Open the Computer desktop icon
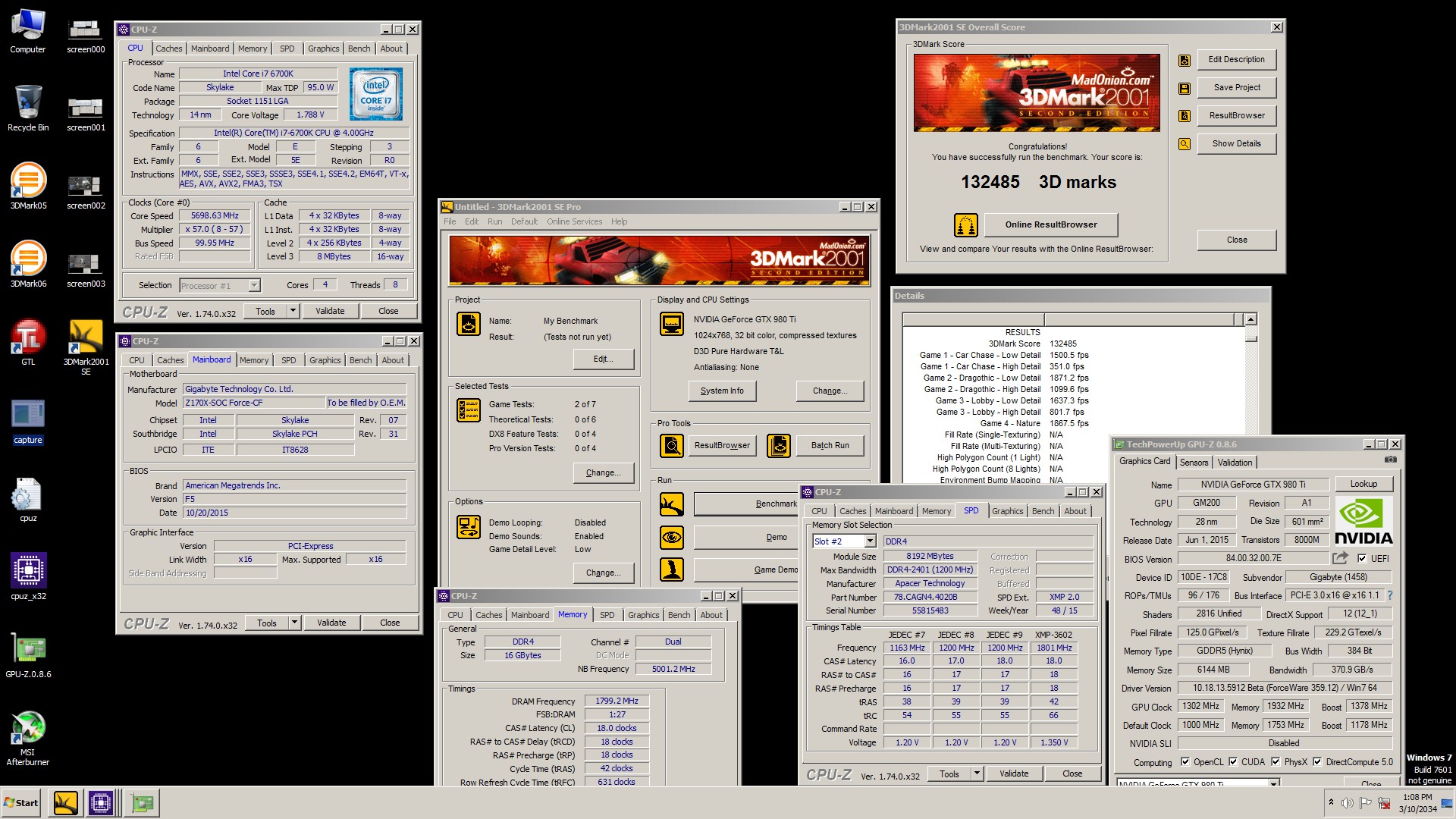1456x819 pixels. point(28,31)
